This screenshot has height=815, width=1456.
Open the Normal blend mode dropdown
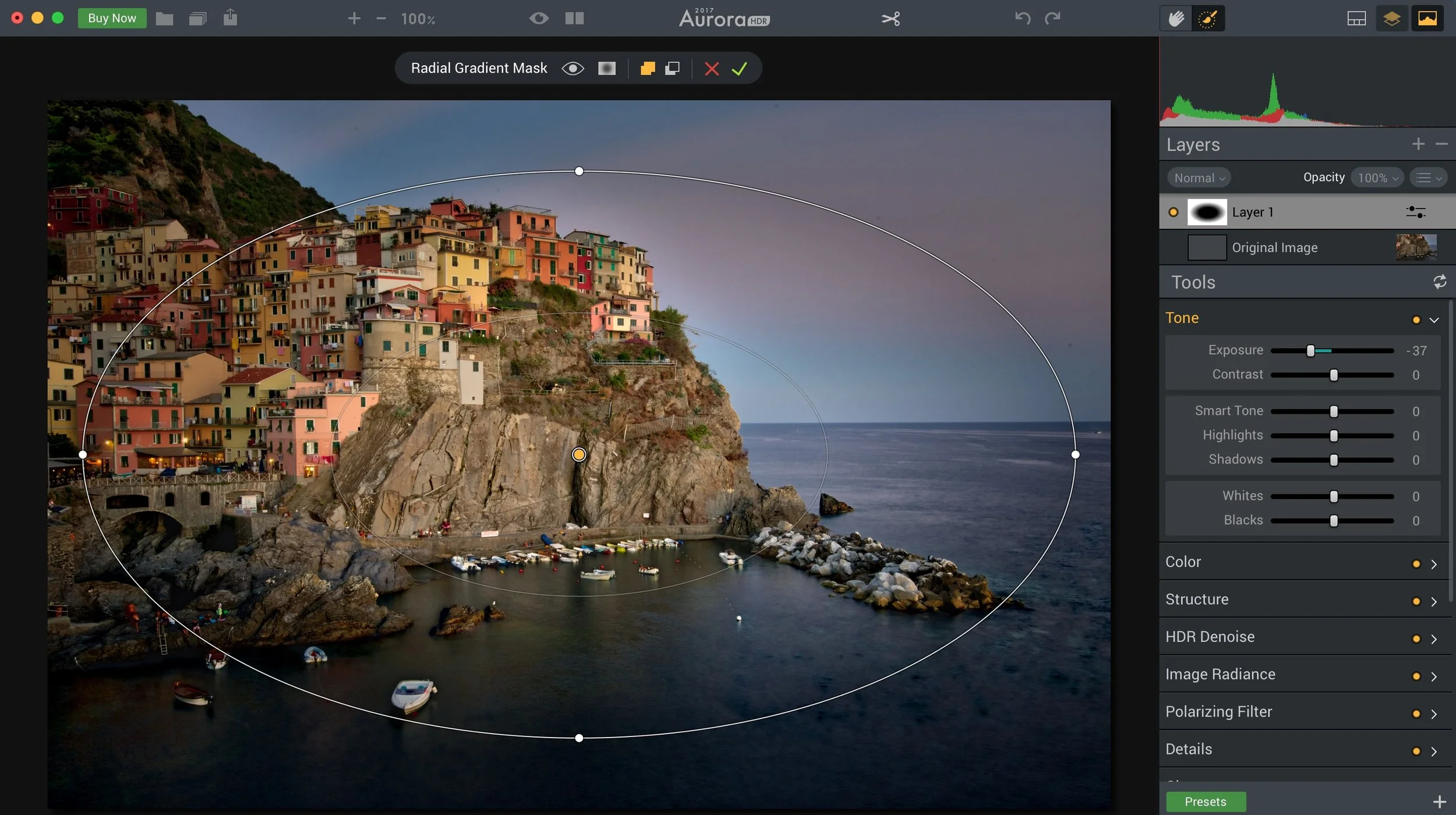point(1199,178)
